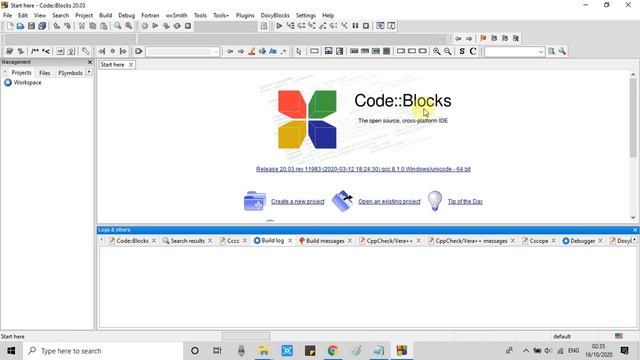Click the Open file toolbar icon

(x=20, y=26)
